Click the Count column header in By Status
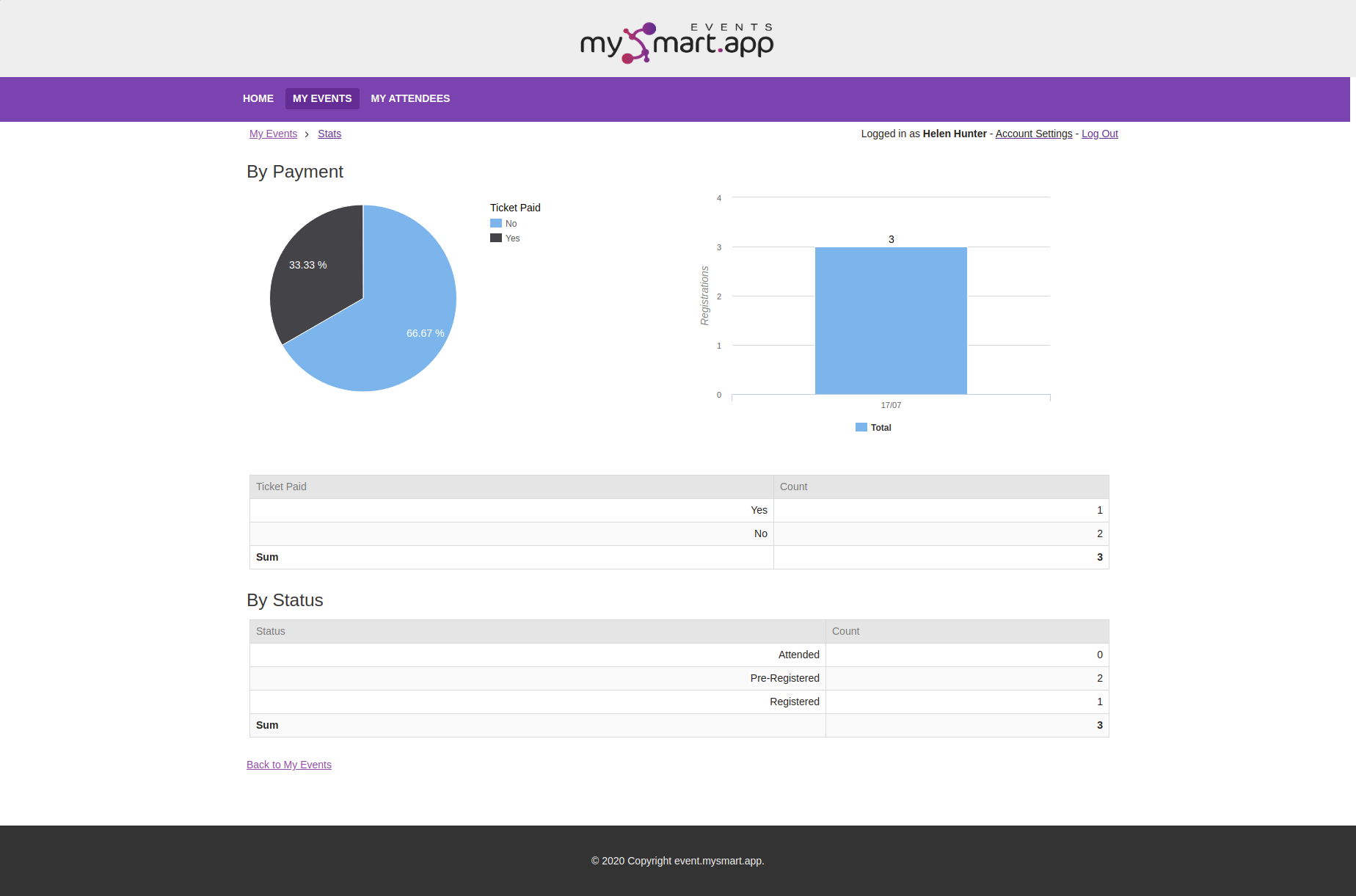The width and height of the screenshot is (1356, 896). click(845, 631)
